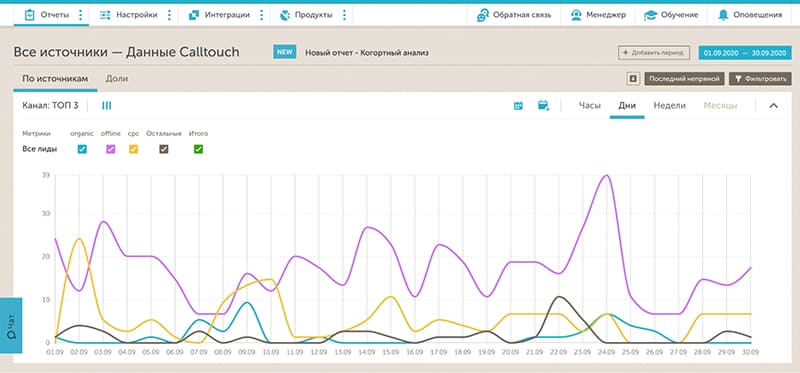The image size is (800, 373).
Task: Open Оповещения link
Action: click(x=757, y=15)
